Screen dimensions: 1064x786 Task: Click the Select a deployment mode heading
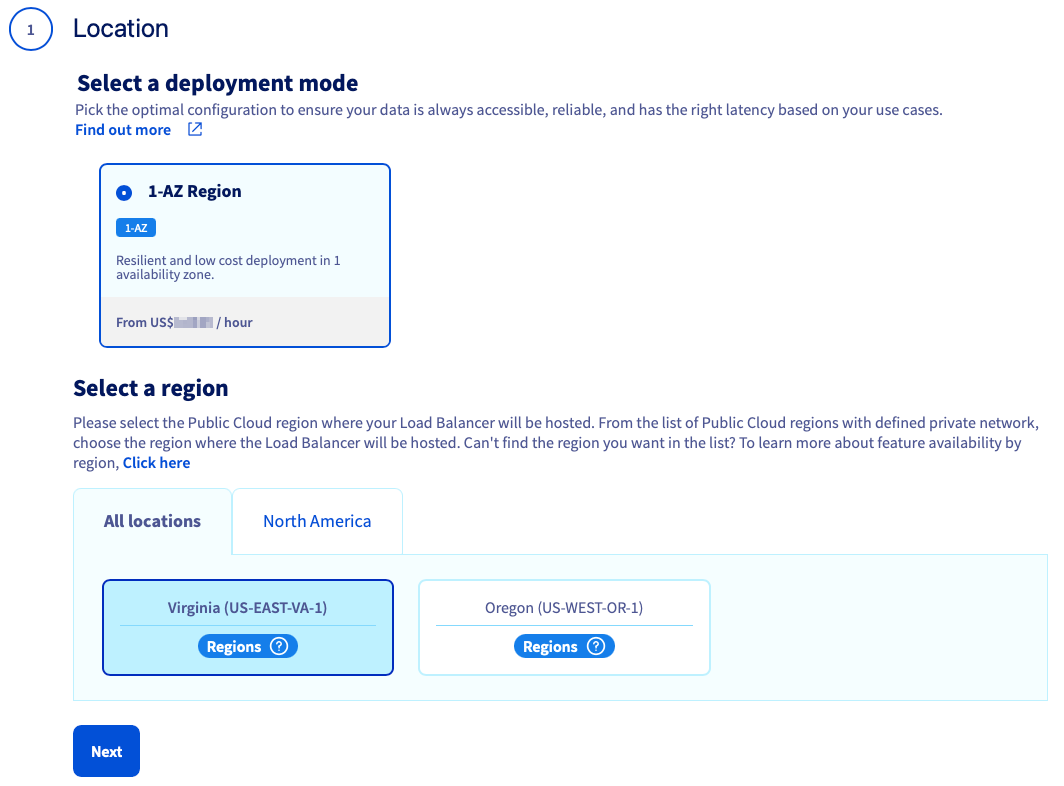coord(217,83)
